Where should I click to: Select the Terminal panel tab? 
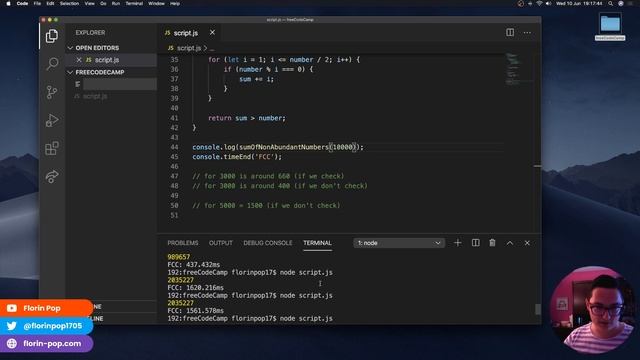click(317, 243)
